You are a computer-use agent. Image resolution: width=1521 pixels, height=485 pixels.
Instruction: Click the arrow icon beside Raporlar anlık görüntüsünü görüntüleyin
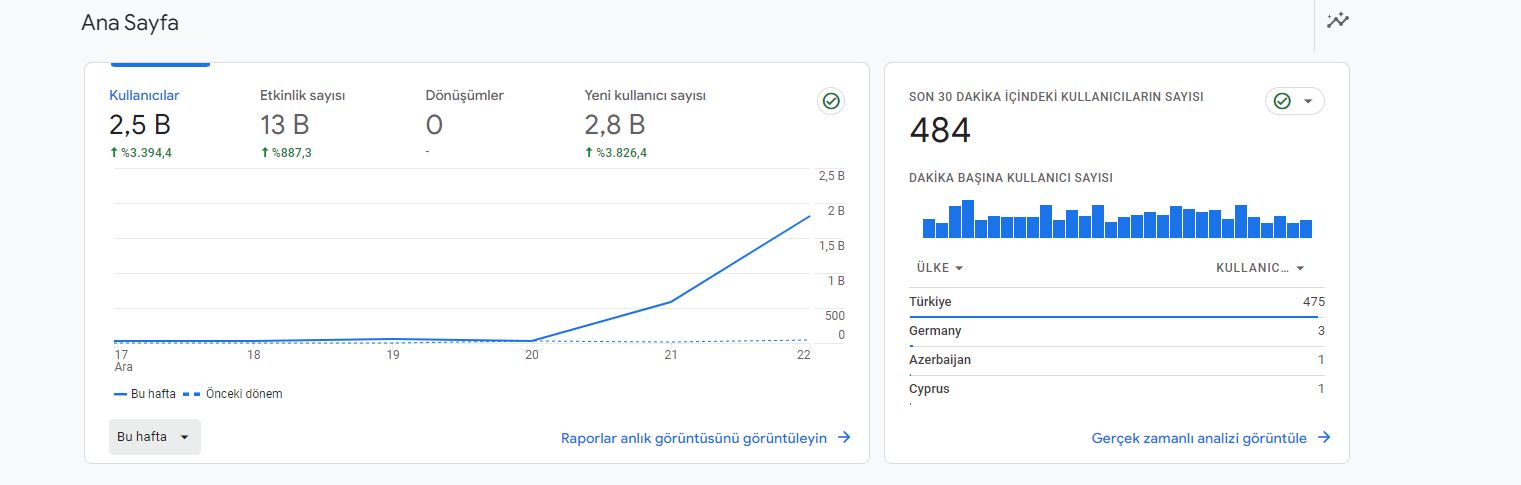click(844, 438)
